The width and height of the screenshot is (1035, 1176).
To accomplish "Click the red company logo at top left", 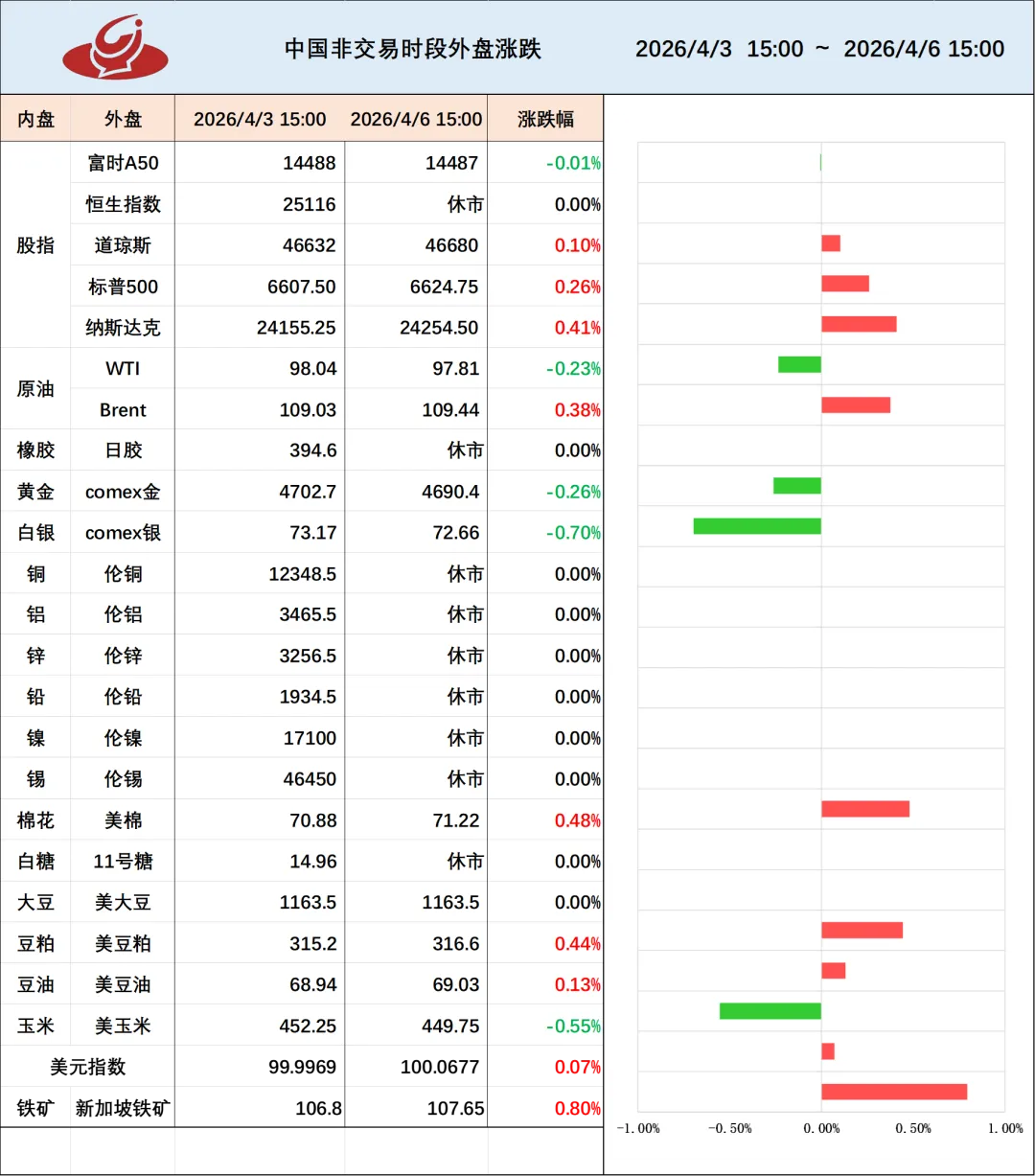I will click(x=115, y=48).
